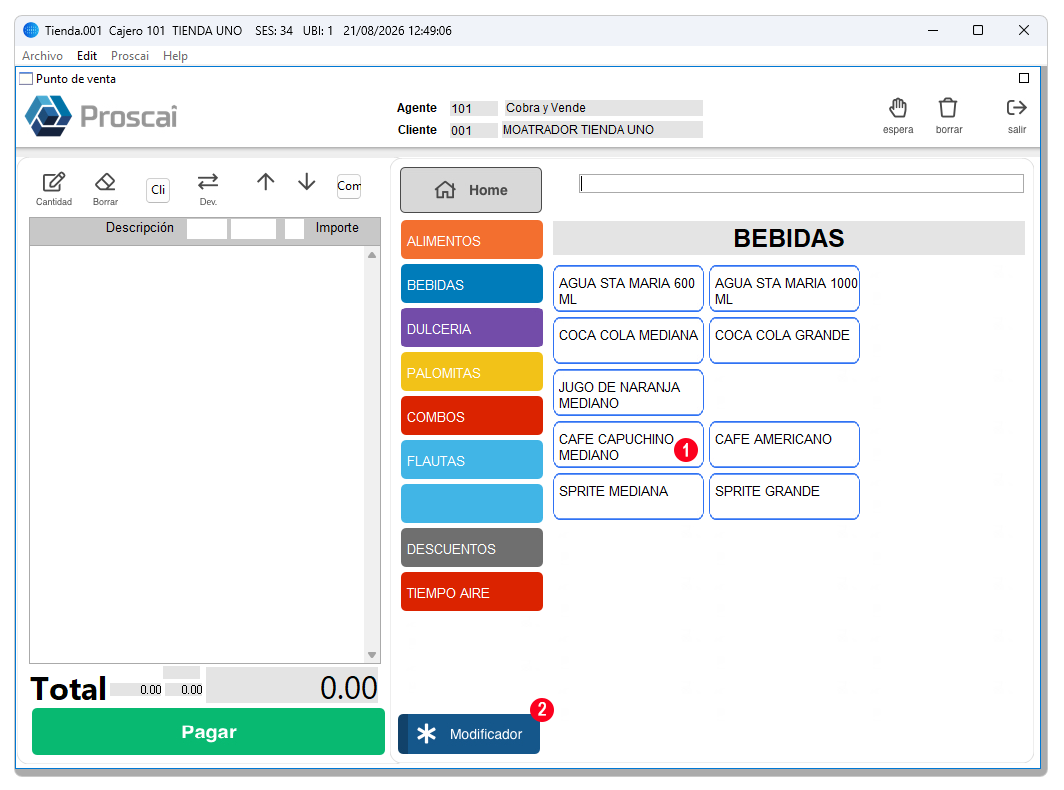Click the Cliente code field 001
Viewport: 1064px width, 790px height.
point(473,130)
